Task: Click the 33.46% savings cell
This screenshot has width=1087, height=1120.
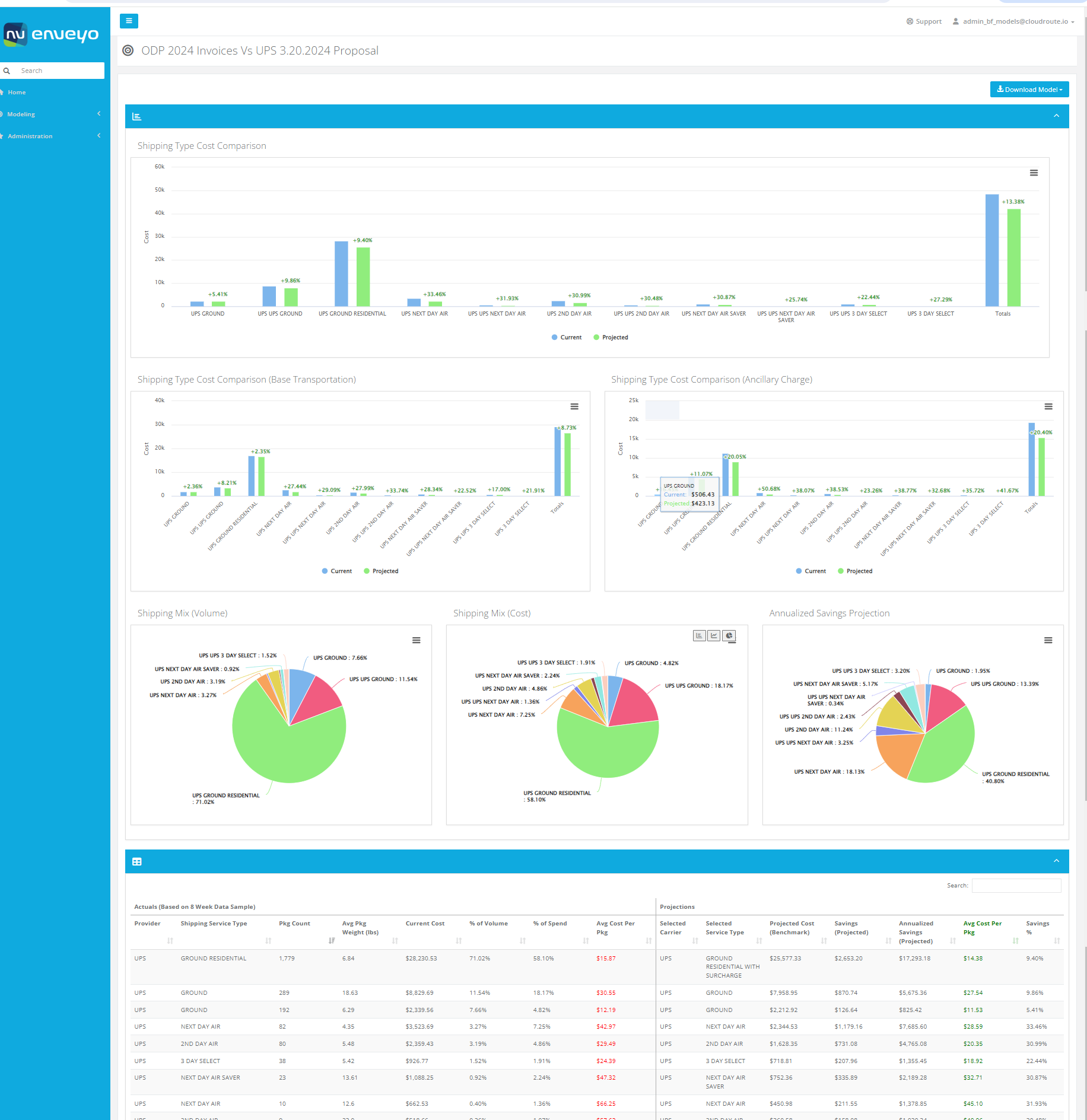Action: (1036, 1026)
